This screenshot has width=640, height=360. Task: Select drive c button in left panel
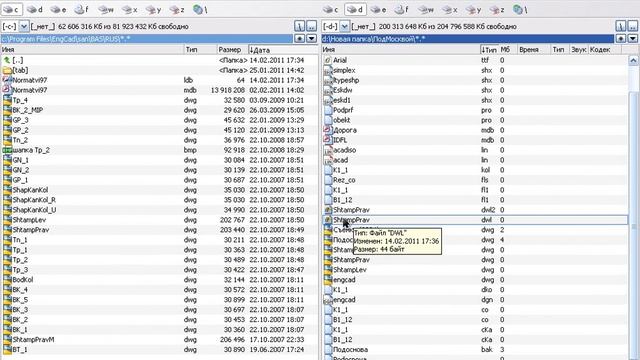coord(11,9)
